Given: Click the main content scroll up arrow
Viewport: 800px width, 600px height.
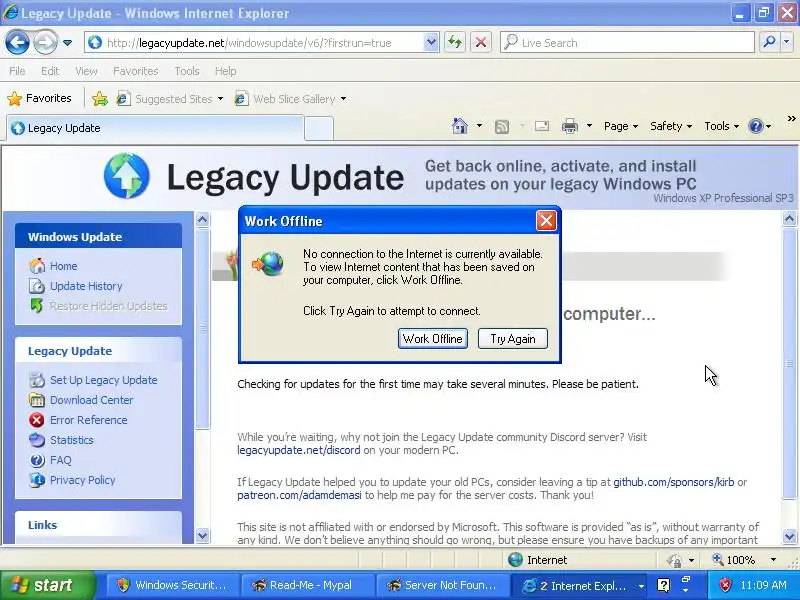Looking at the screenshot, I should click(x=789, y=219).
